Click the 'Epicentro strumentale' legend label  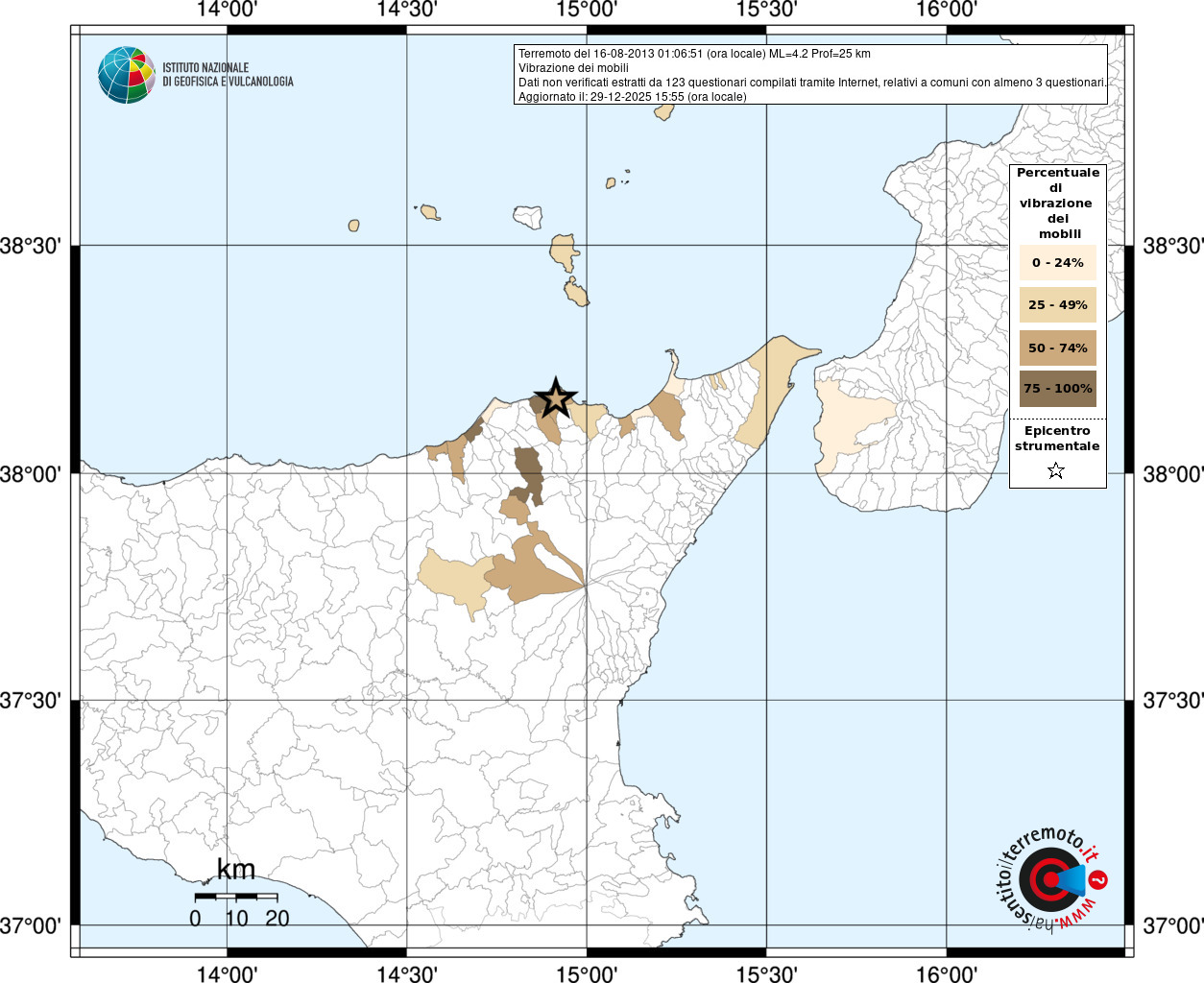tap(1057, 439)
